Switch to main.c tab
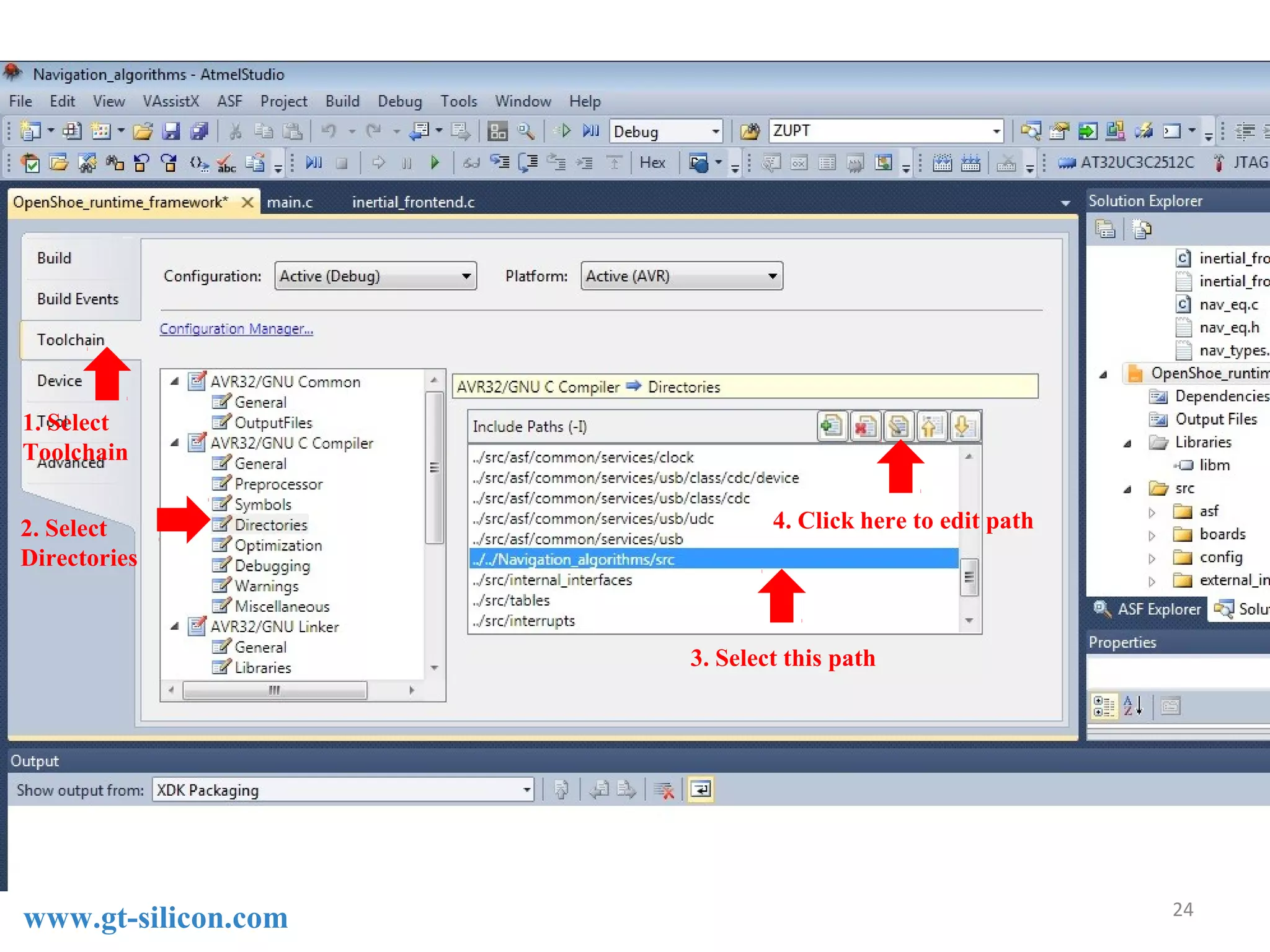The width and height of the screenshot is (1270, 952). pos(290,203)
